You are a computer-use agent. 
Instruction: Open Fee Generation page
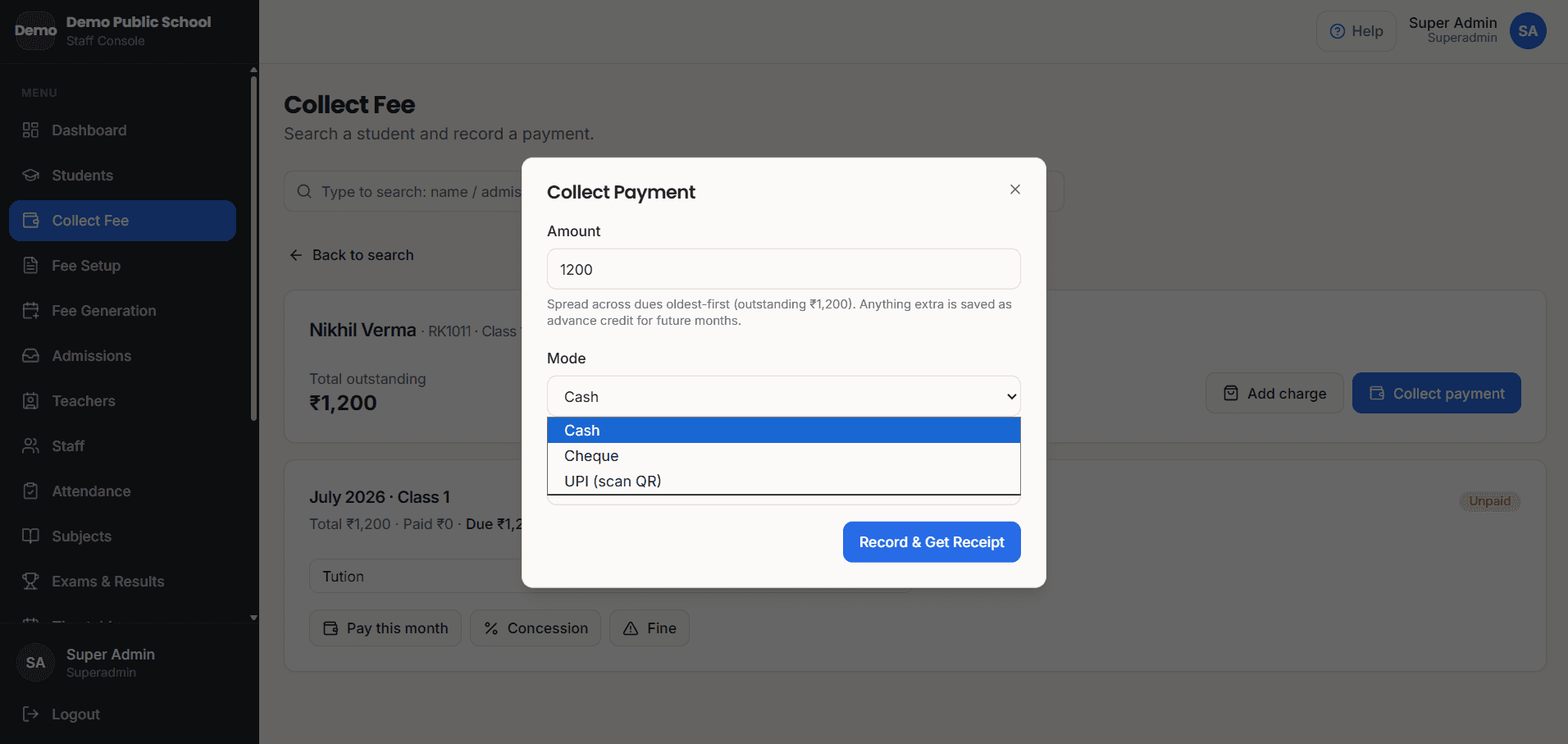122,311
